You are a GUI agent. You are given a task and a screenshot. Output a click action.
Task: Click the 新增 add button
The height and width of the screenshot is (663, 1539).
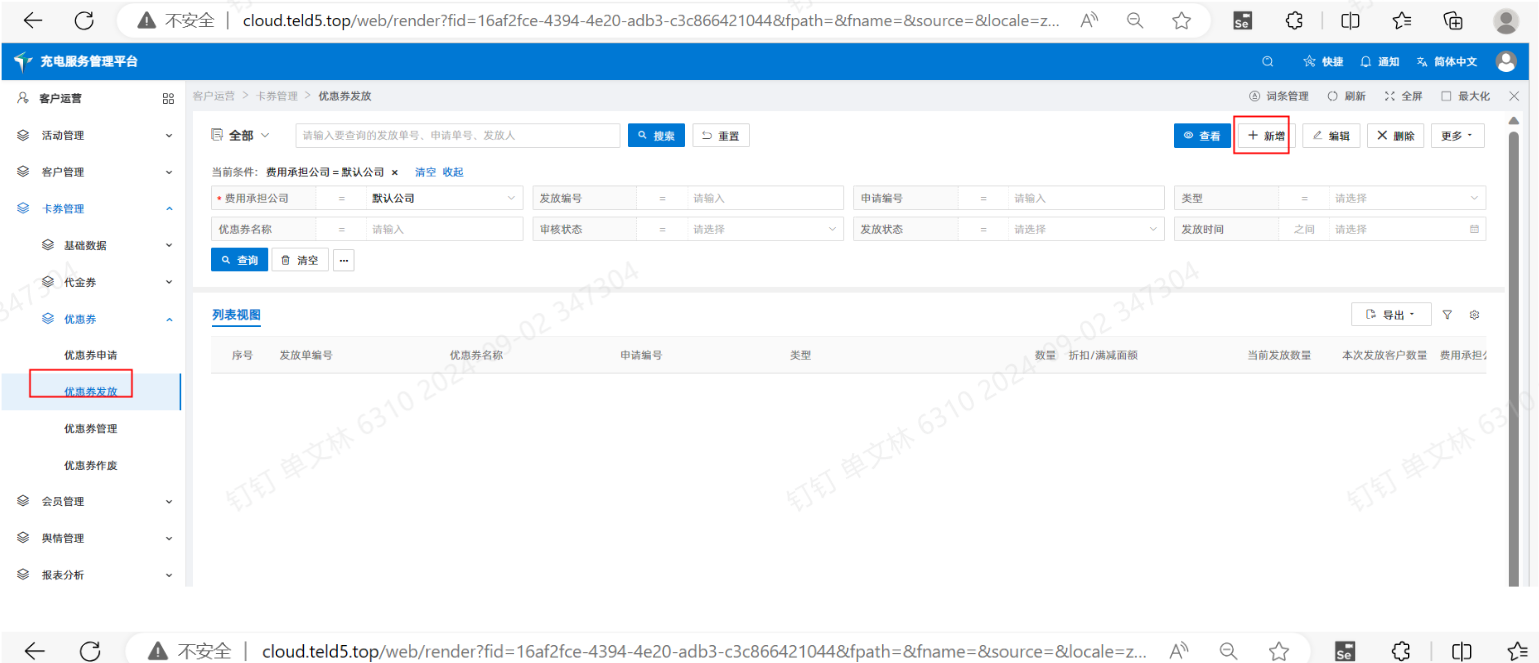[x=1265, y=136]
